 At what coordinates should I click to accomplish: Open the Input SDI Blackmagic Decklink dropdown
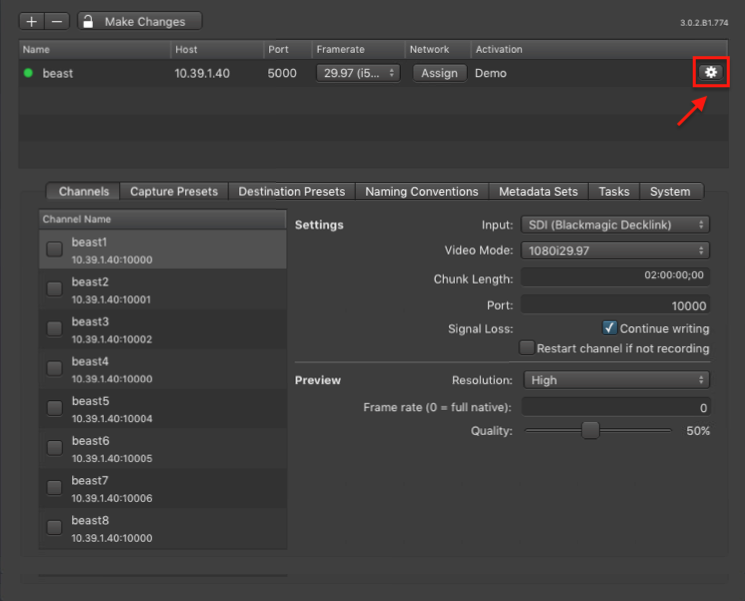(615, 225)
